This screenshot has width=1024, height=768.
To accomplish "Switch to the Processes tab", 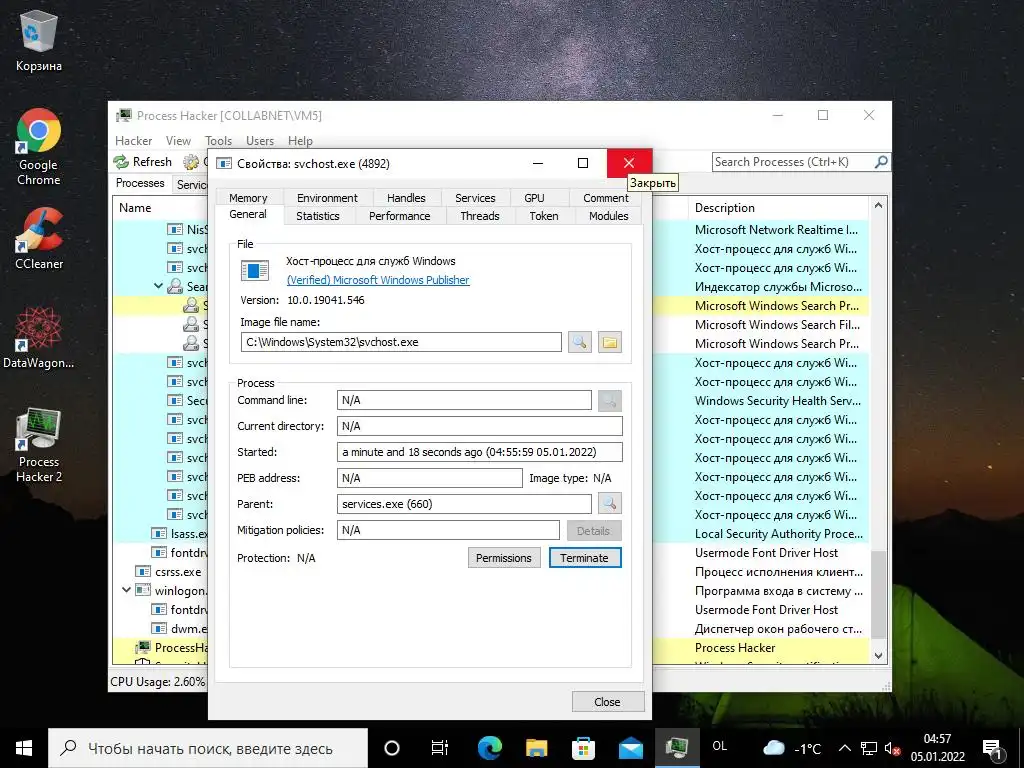I will pos(140,183).
